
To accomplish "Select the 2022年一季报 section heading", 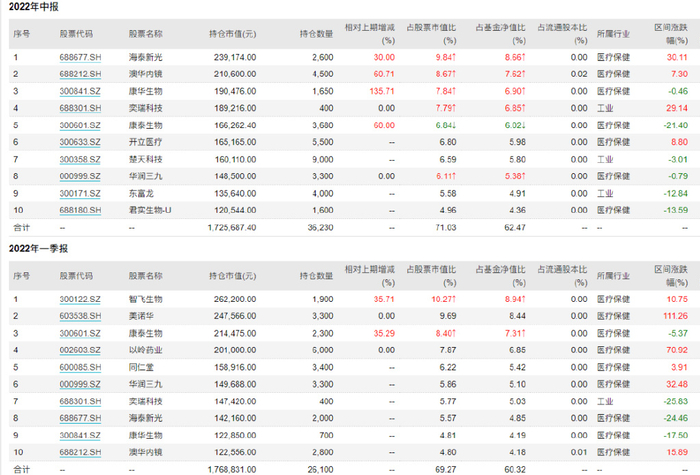I will [x=38, y=248].
